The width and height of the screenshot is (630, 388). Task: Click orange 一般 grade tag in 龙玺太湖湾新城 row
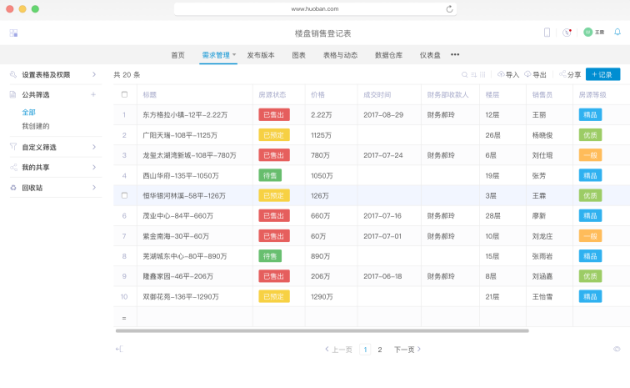[x=590, y=155]
